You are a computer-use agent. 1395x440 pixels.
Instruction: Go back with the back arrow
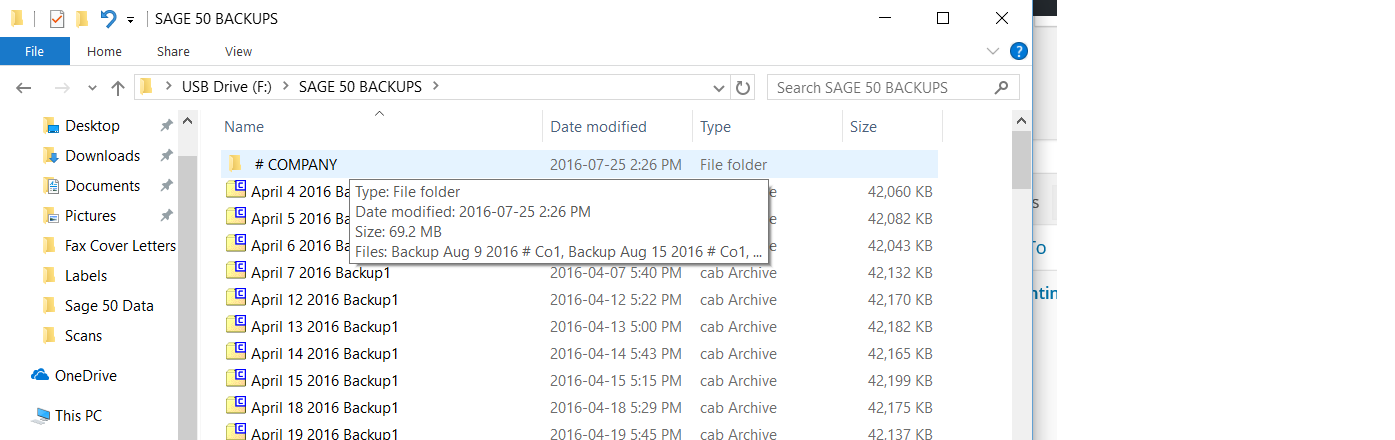(x=24, y=88)
